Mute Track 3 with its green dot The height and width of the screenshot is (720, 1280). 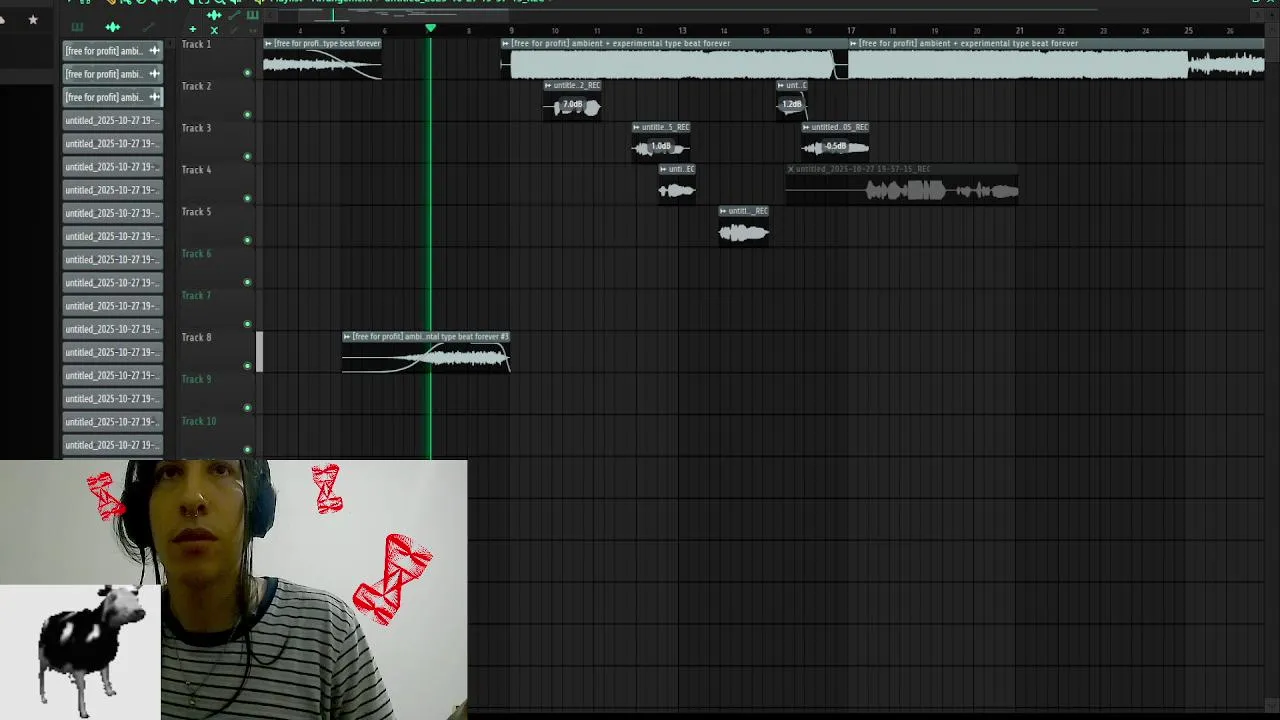(248, 157)
